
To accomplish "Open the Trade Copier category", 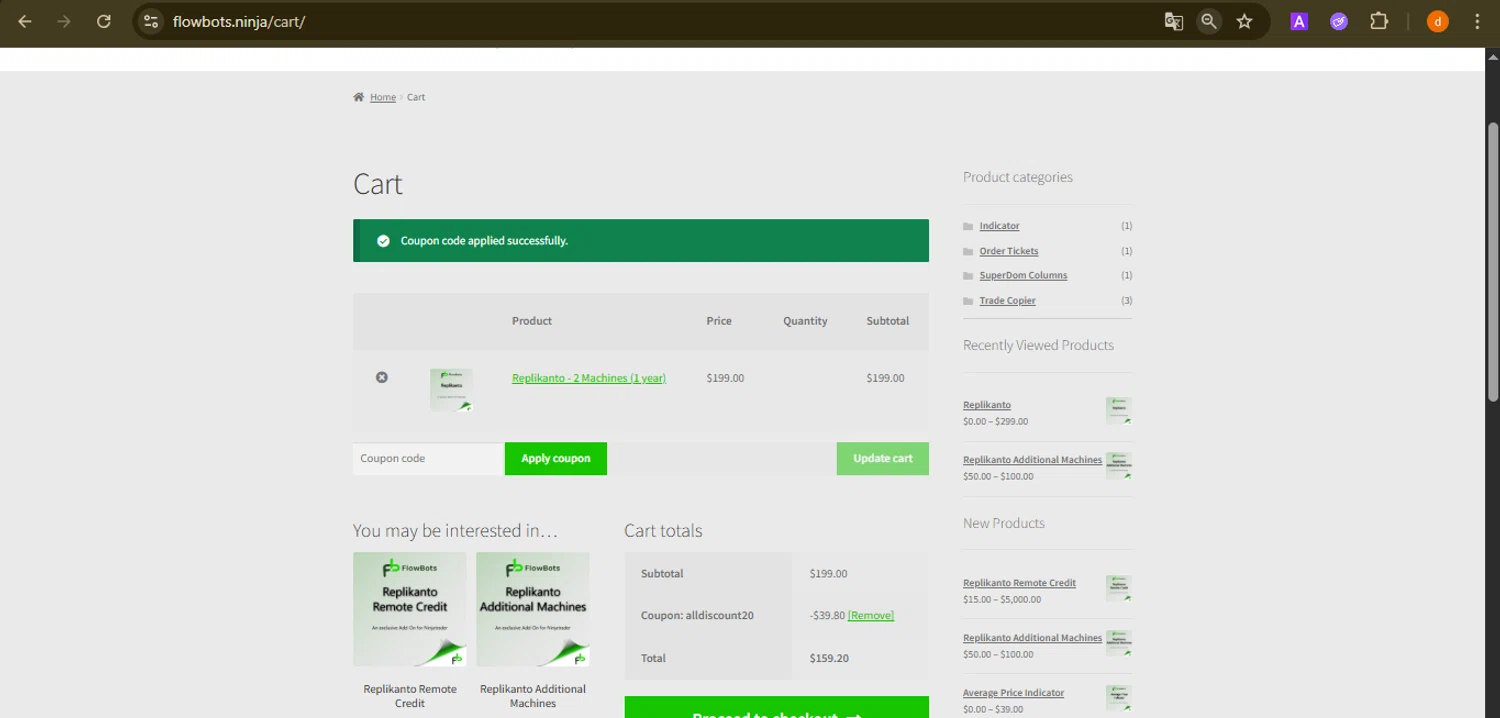I will pyautogui.click(x=1007, y=300).
